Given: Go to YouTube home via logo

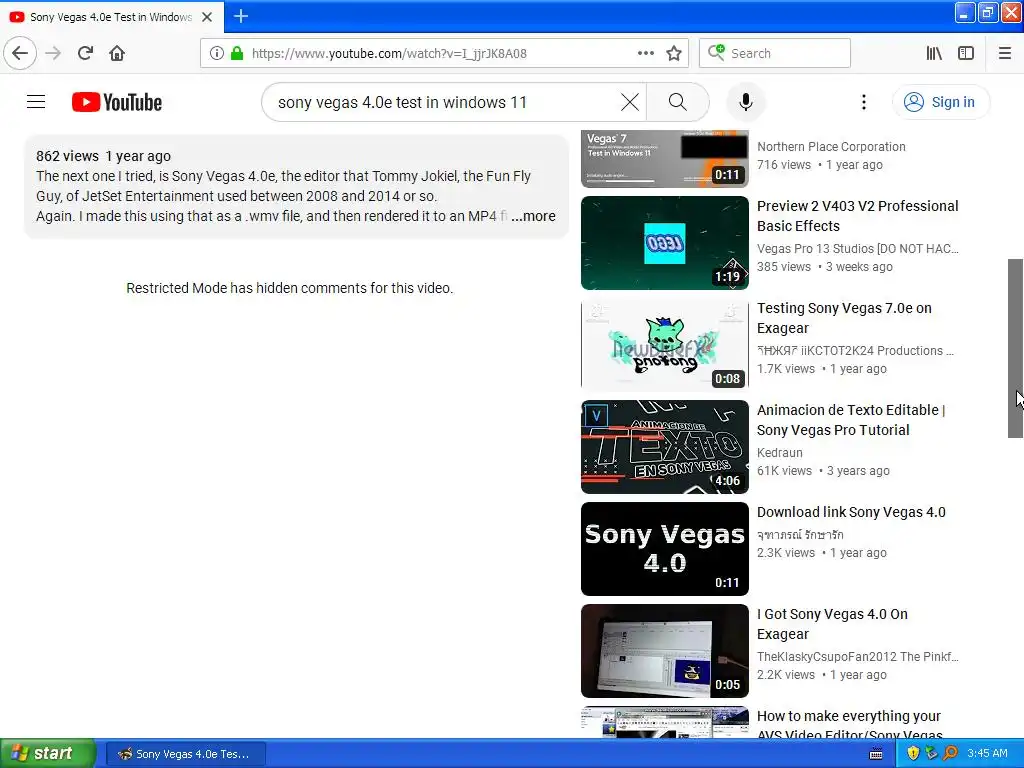Looking at the screenshot, I should [x=117, y=102].
